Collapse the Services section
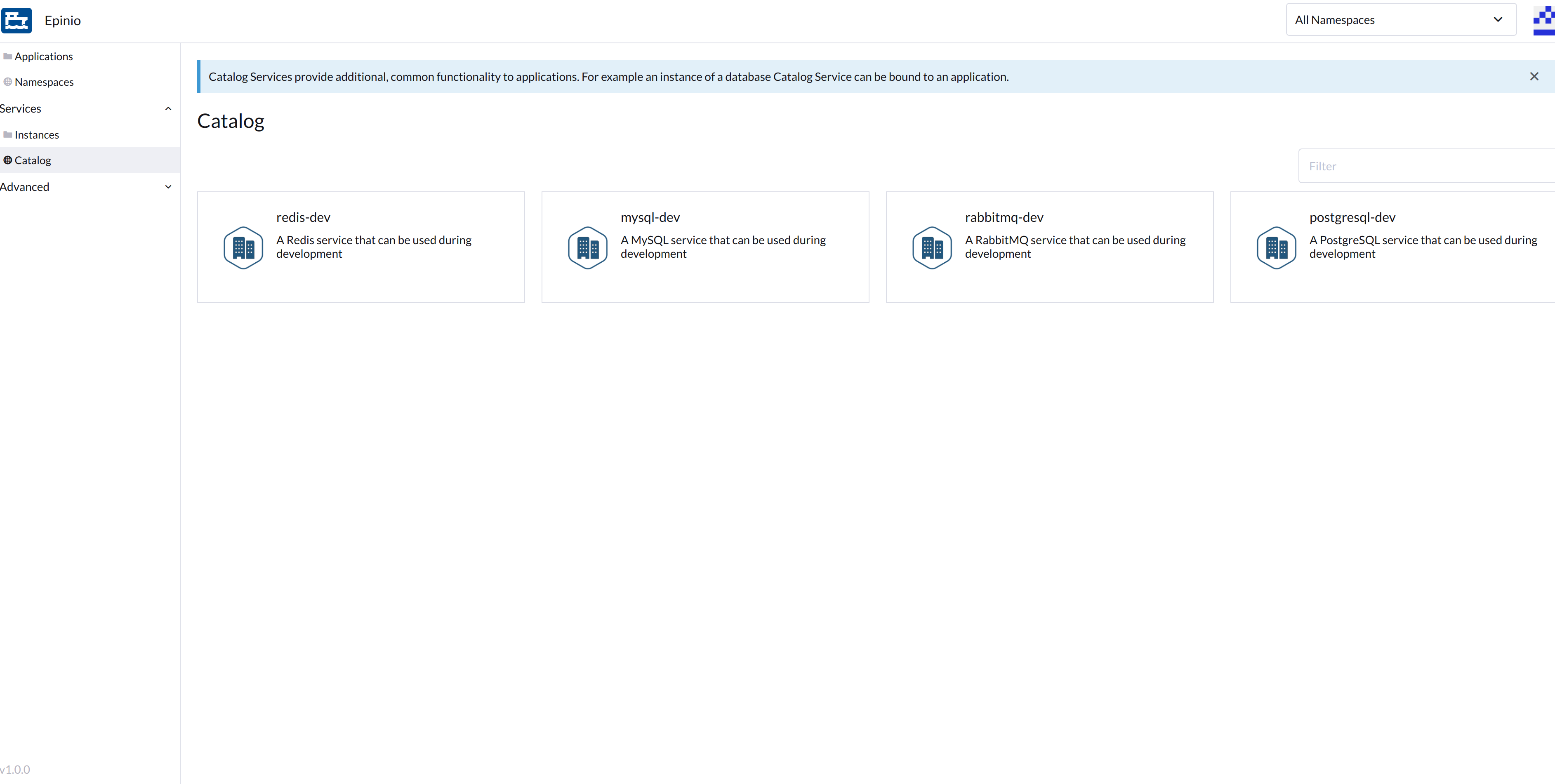The image size is (1555, 784). pyautogui.click(x=168, y=108)
